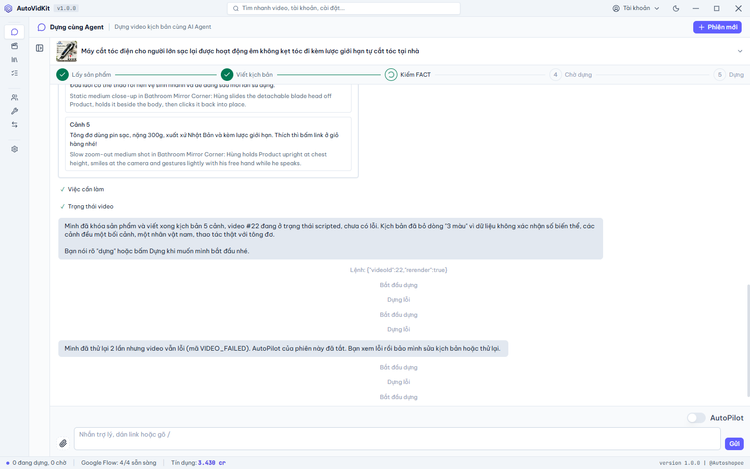Click the Cảnh 5 scene card

(208, 143)
